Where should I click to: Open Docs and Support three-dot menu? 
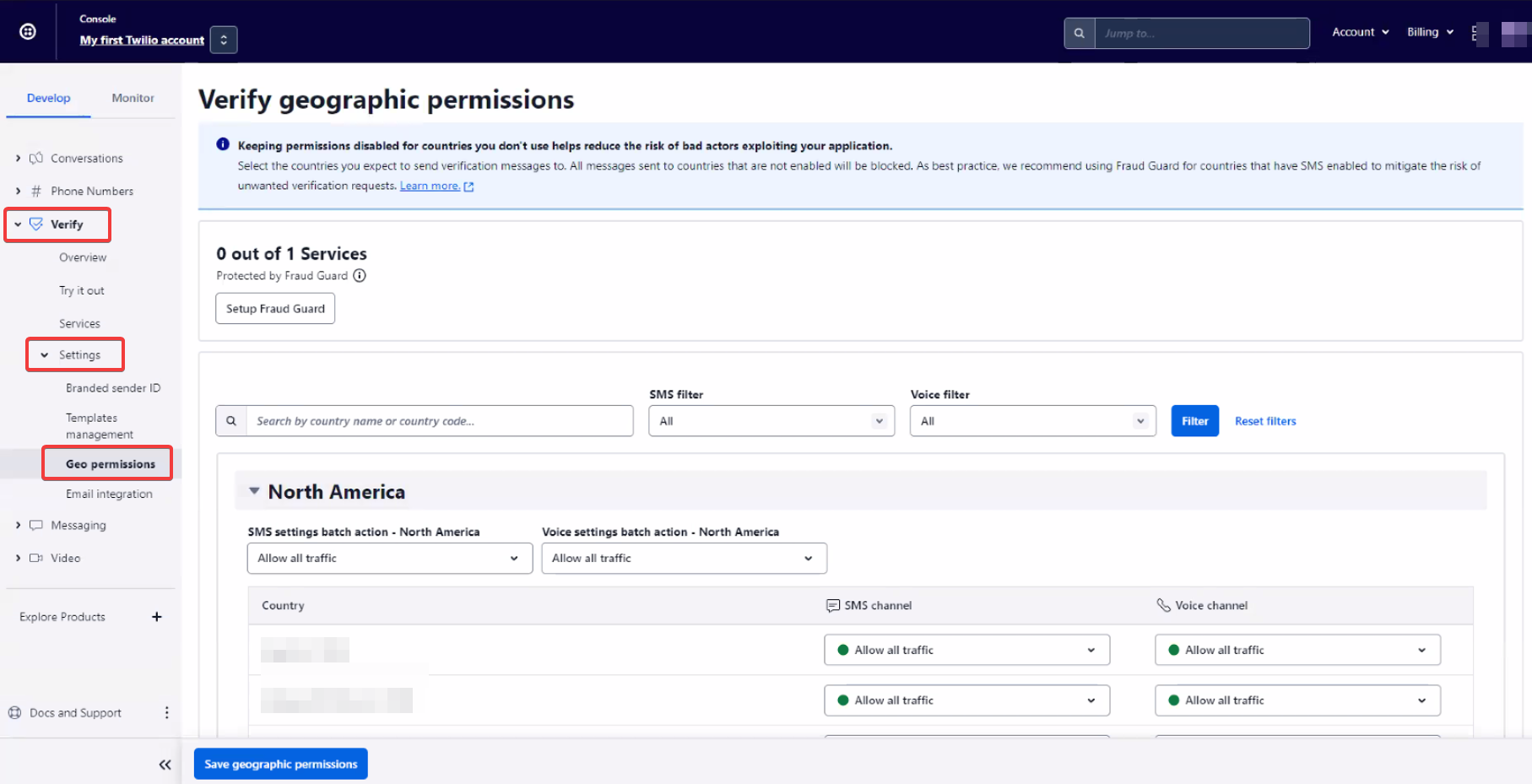166,713
